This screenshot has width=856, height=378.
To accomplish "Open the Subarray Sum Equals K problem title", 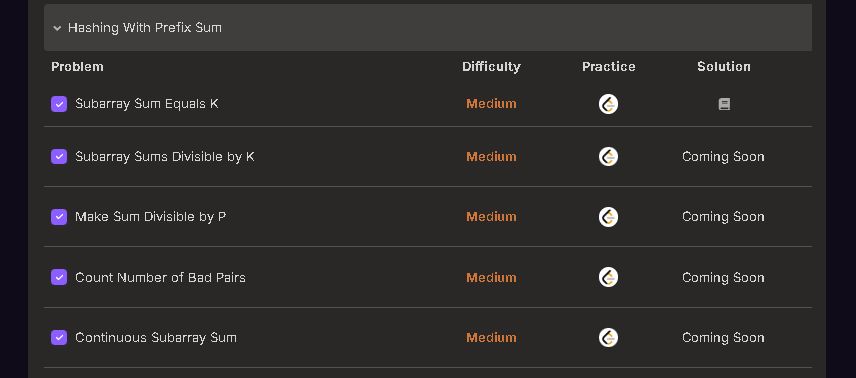I will (147, 104).
